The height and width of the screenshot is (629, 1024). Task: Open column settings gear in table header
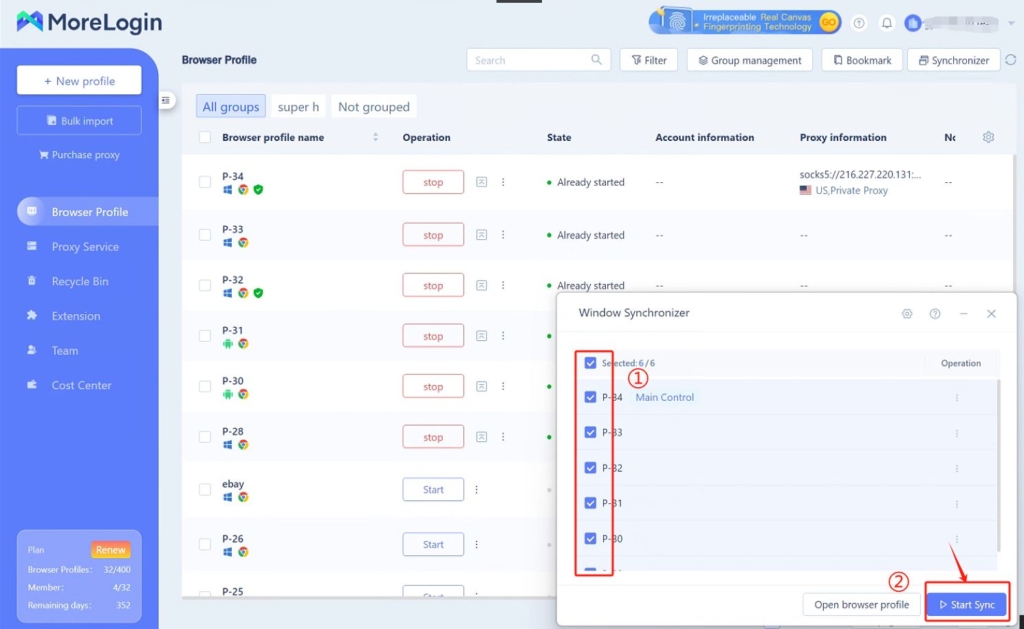(988, 137)
